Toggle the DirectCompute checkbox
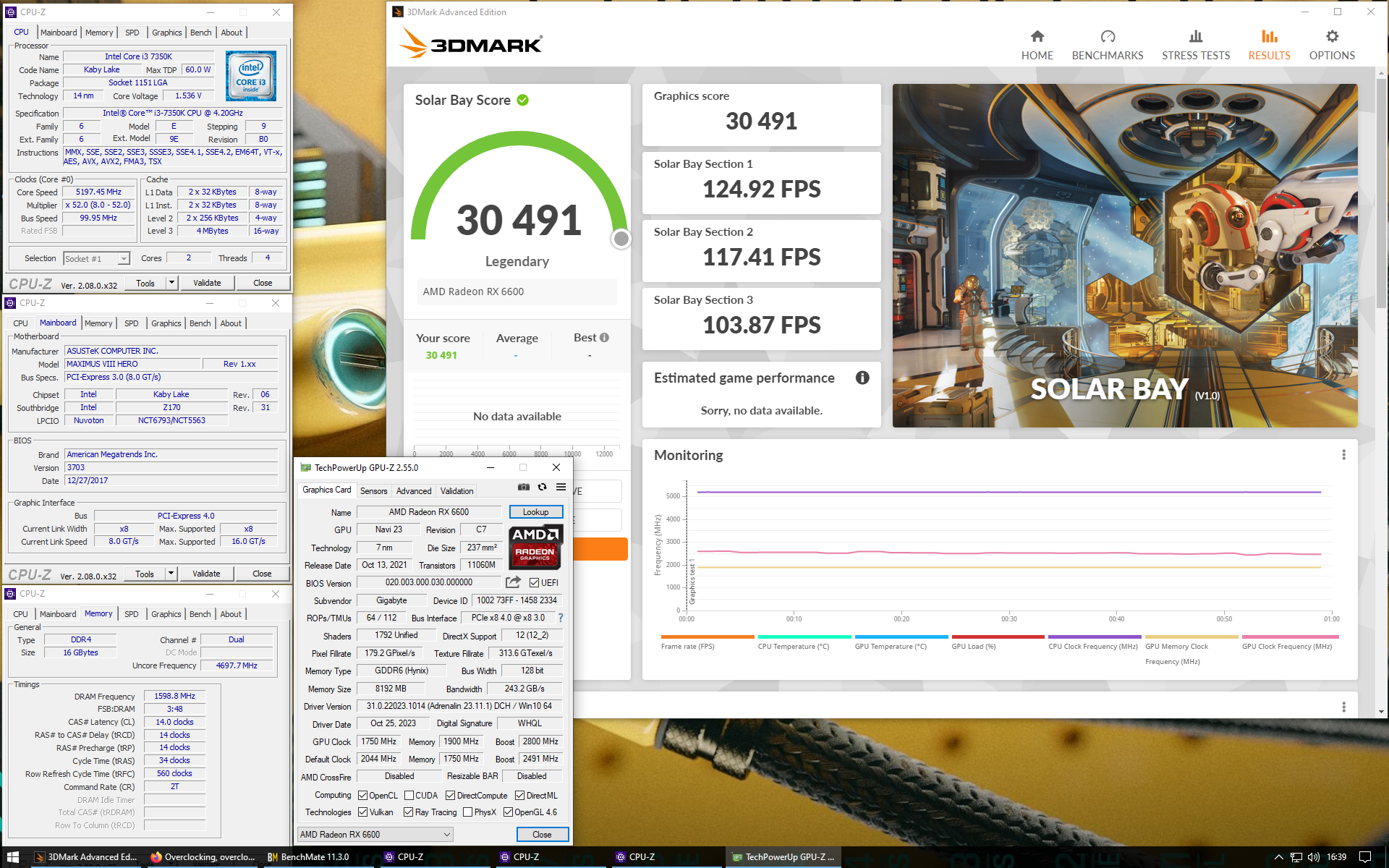The width and height of the screenshot is (1389, 868). pos(450,795)
